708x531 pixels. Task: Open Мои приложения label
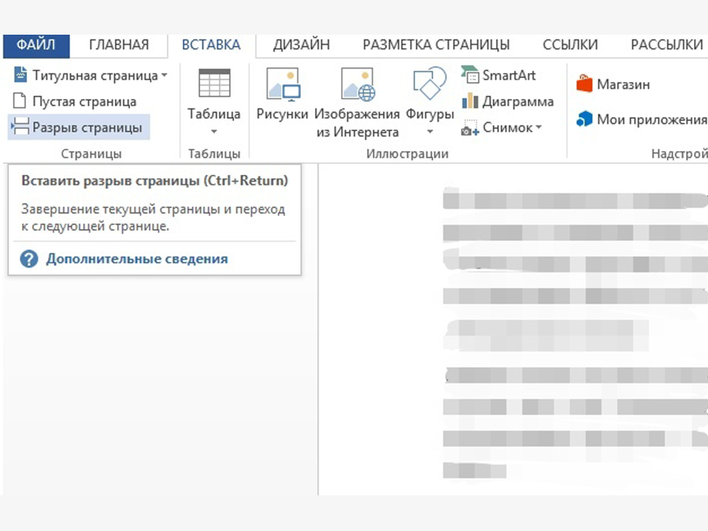click(652, 120)
